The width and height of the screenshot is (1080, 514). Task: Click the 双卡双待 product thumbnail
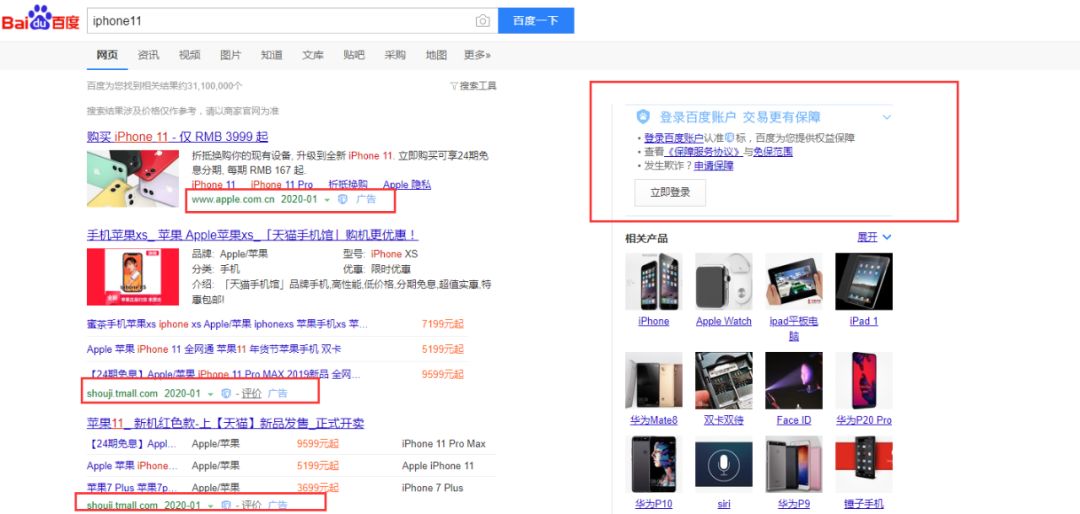723,380
